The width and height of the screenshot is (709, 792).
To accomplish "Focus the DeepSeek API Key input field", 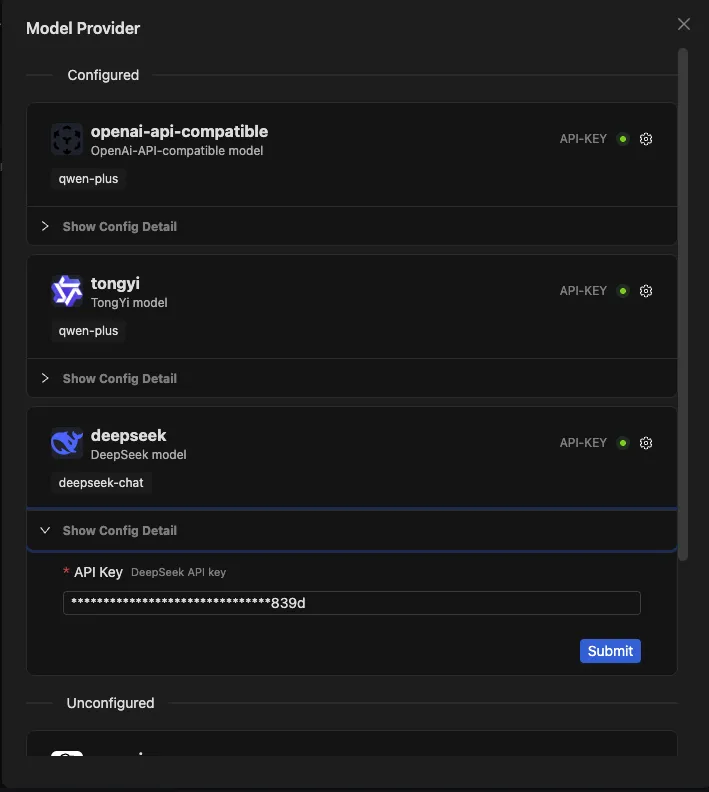I will pos(351,603).
